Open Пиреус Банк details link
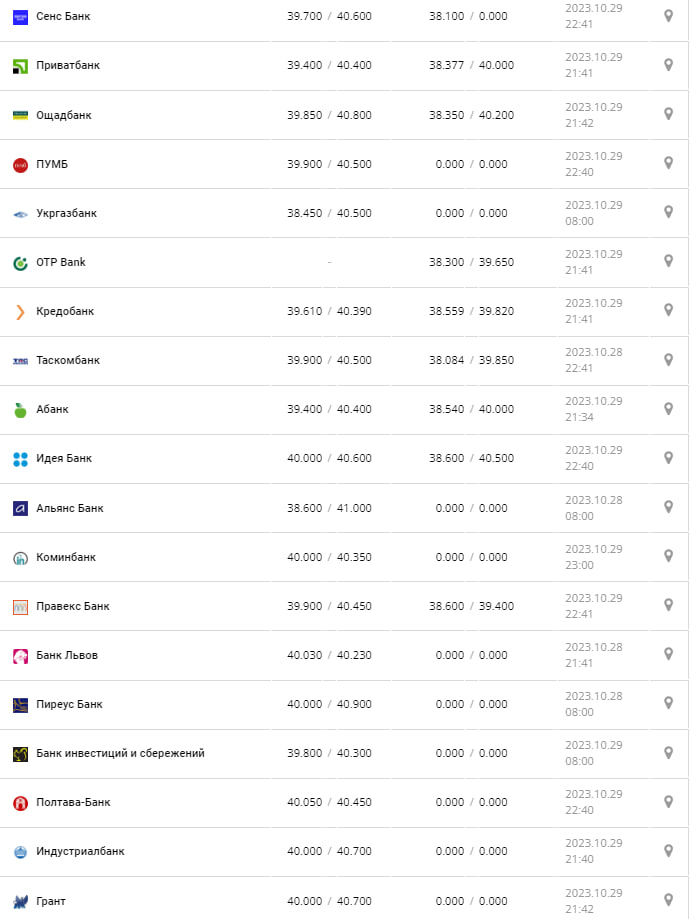The width and height of the screenshot is (690, 919). click(x=69, y=704)
